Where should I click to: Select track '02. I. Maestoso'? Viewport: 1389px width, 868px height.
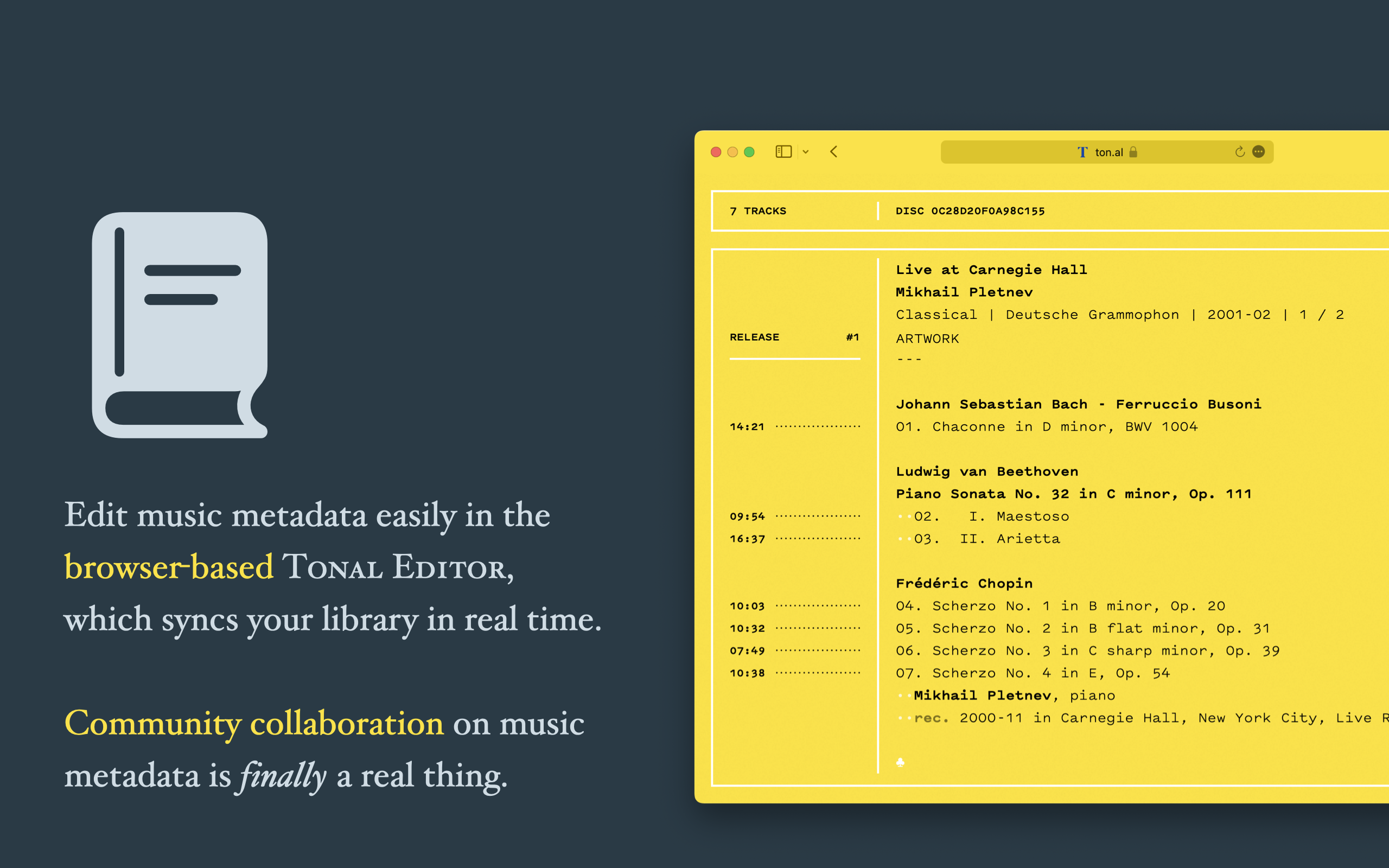point(991,516)
